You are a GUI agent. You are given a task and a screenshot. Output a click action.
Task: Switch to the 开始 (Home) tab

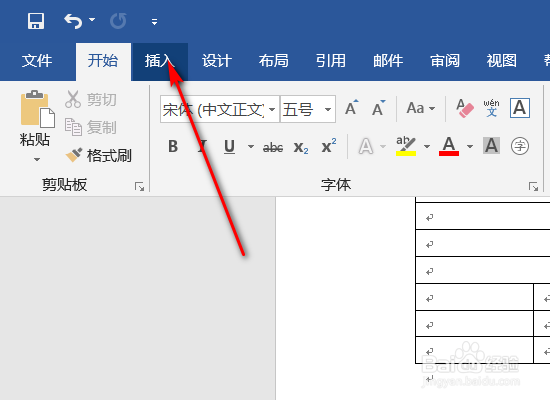click(x=103, y=61)
